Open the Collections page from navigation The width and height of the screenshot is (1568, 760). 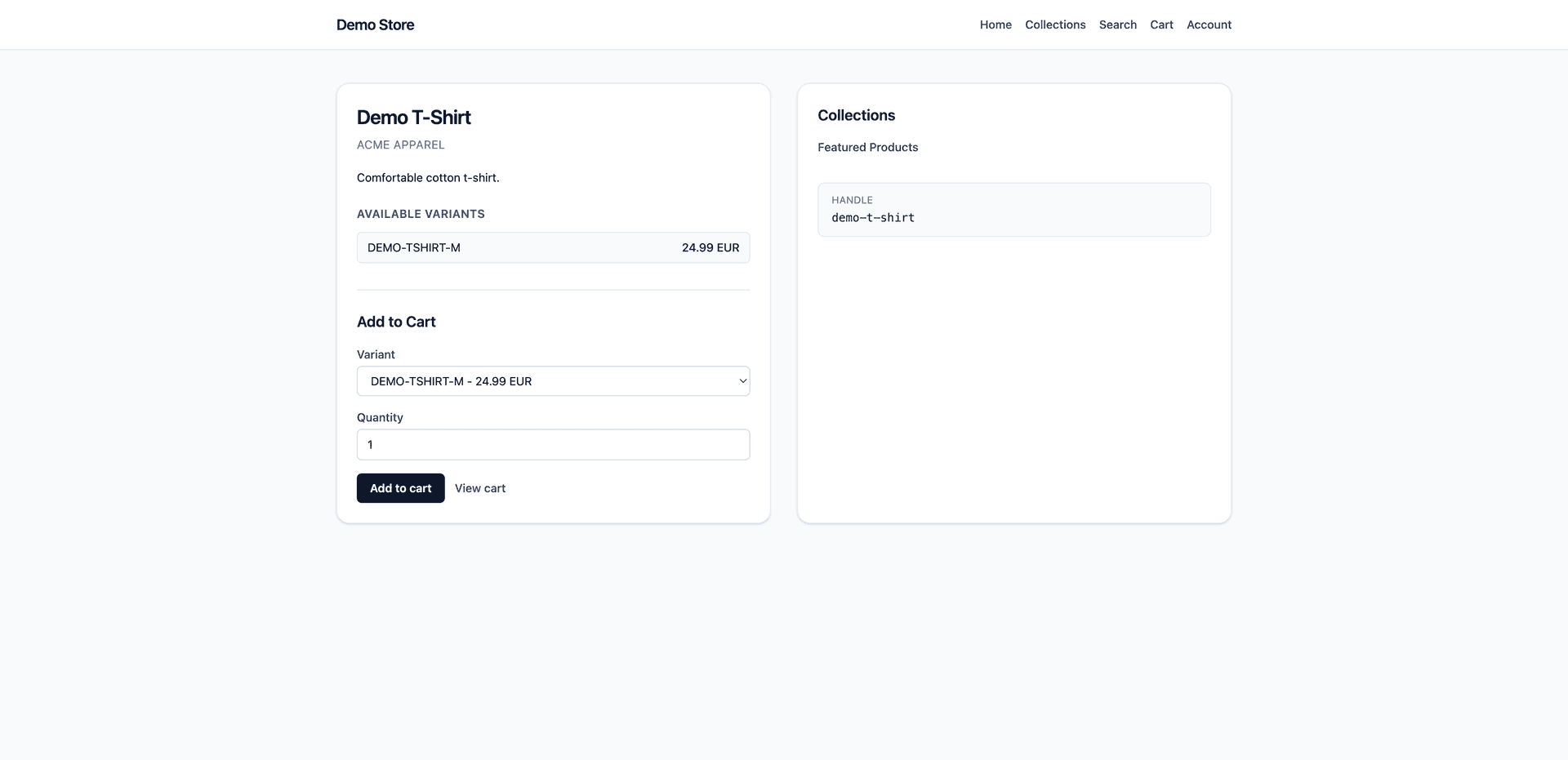click(x=1055, y=24)
